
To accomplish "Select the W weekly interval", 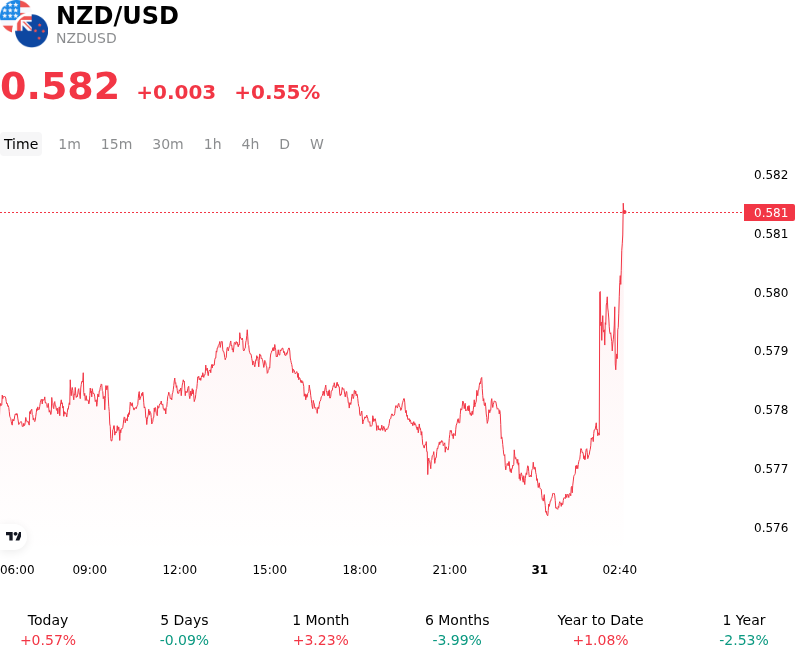I will 317,144.
